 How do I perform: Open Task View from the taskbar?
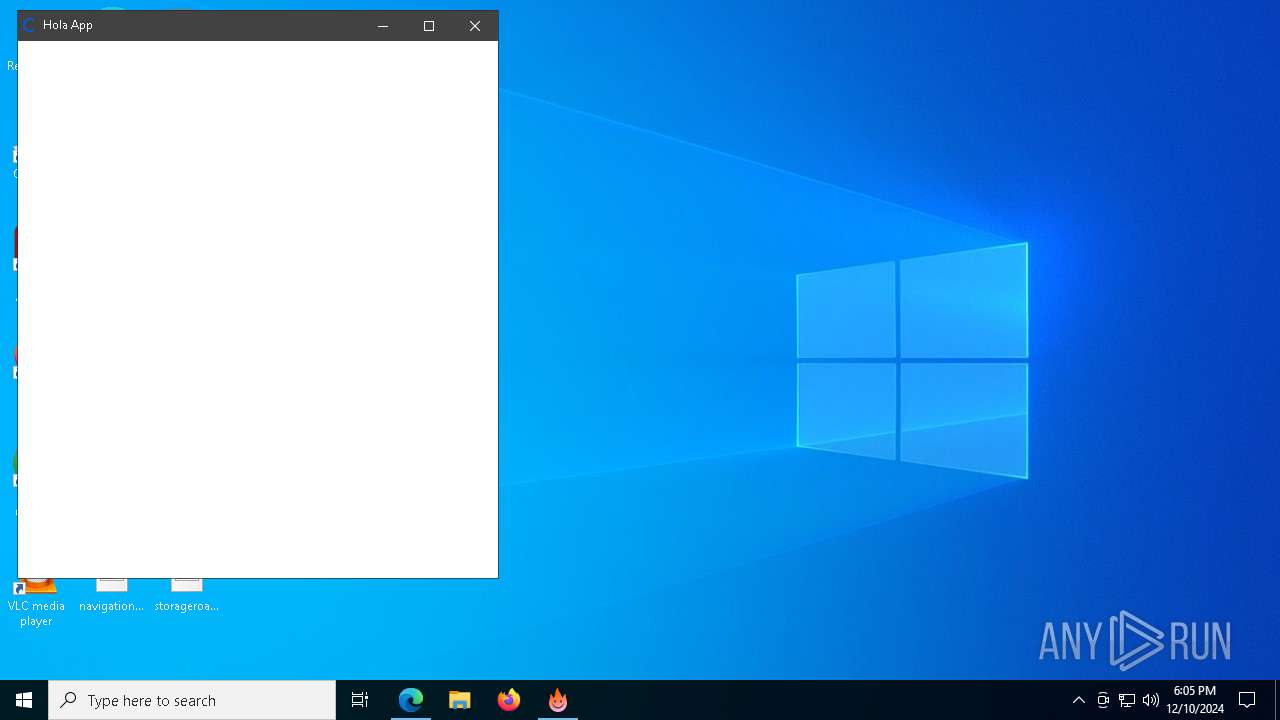(360, 700)
